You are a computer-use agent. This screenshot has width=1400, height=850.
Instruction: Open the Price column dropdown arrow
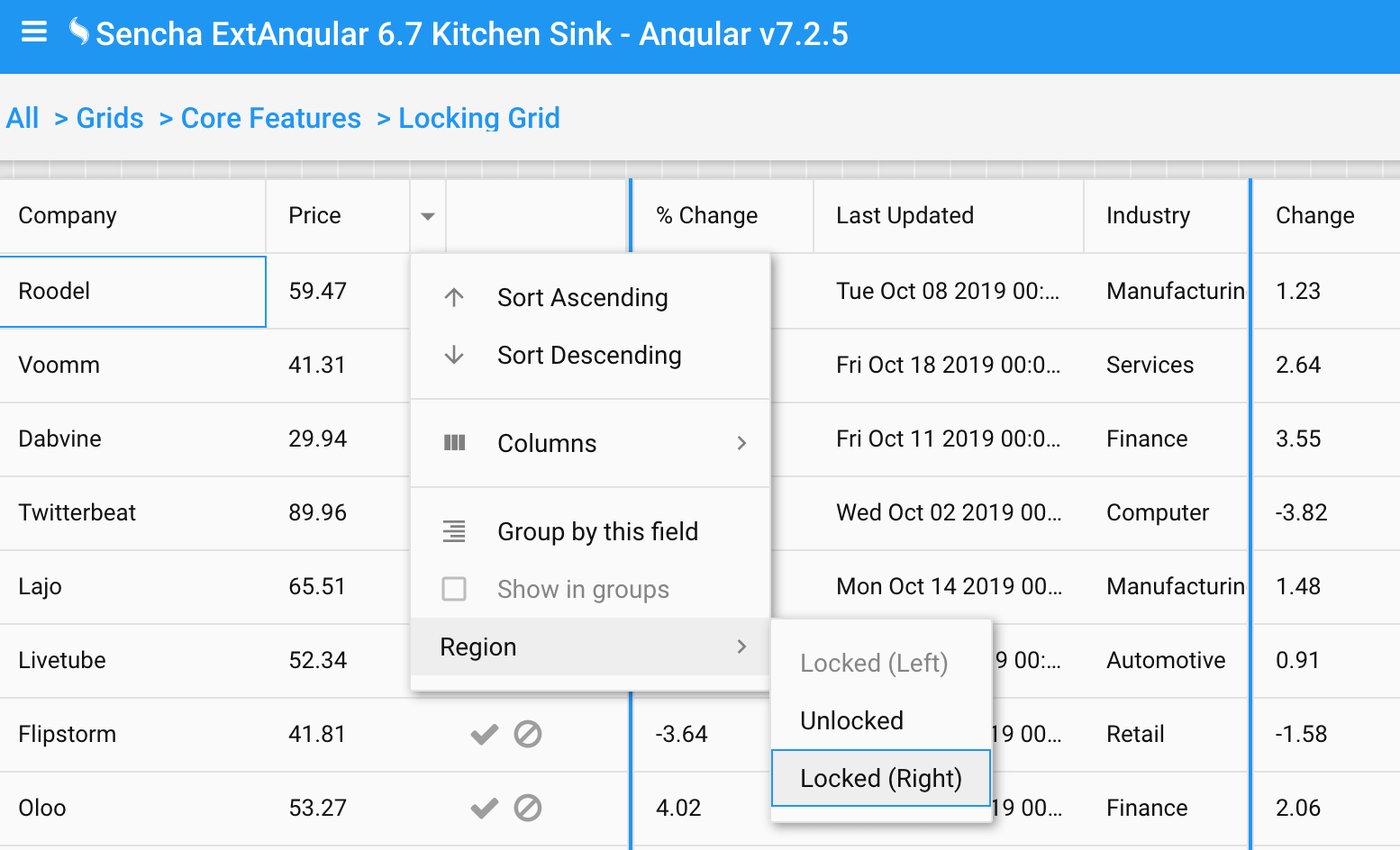428,216
